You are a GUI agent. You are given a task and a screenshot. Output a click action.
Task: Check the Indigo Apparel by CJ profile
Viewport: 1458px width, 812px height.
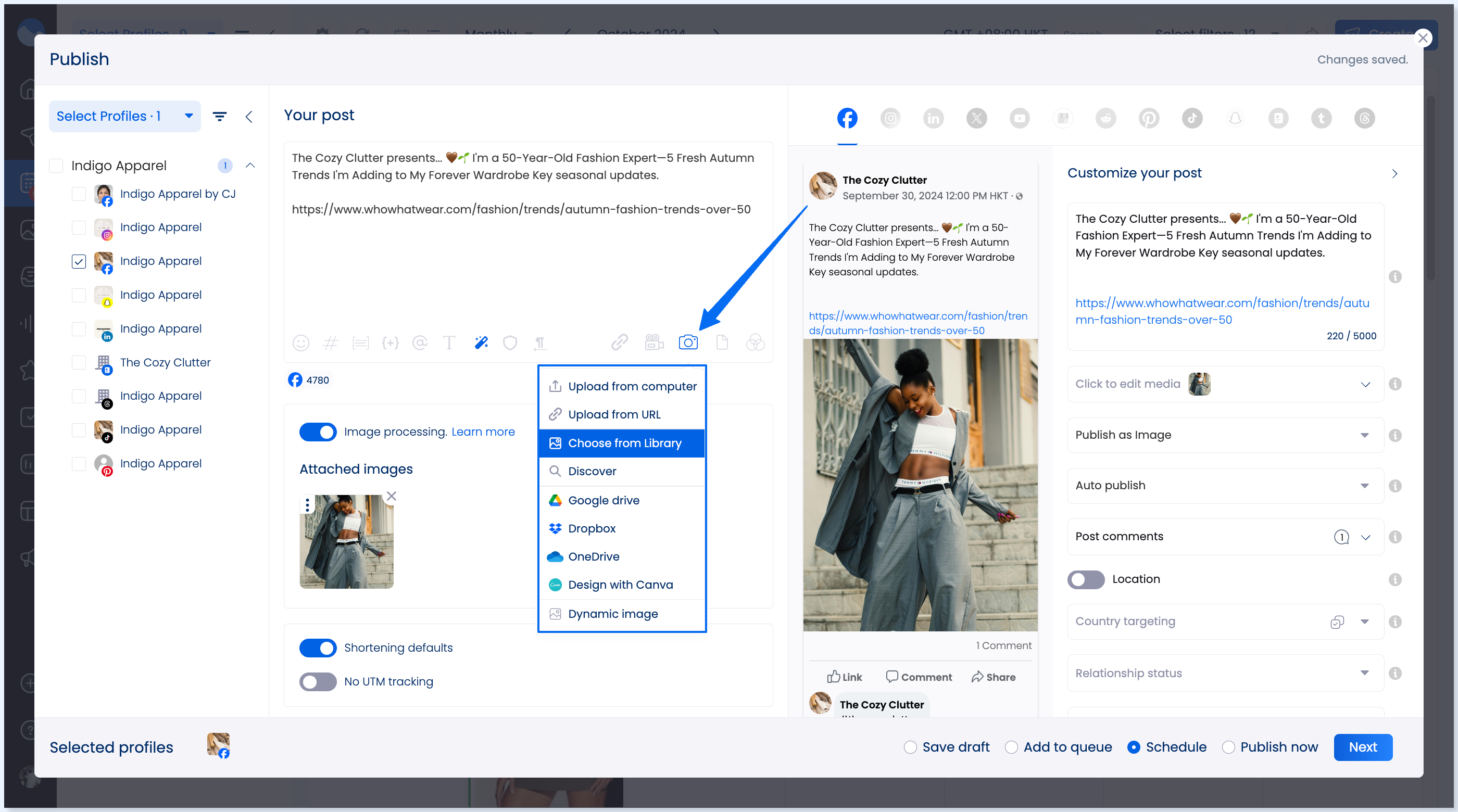(x=79, y=194)
